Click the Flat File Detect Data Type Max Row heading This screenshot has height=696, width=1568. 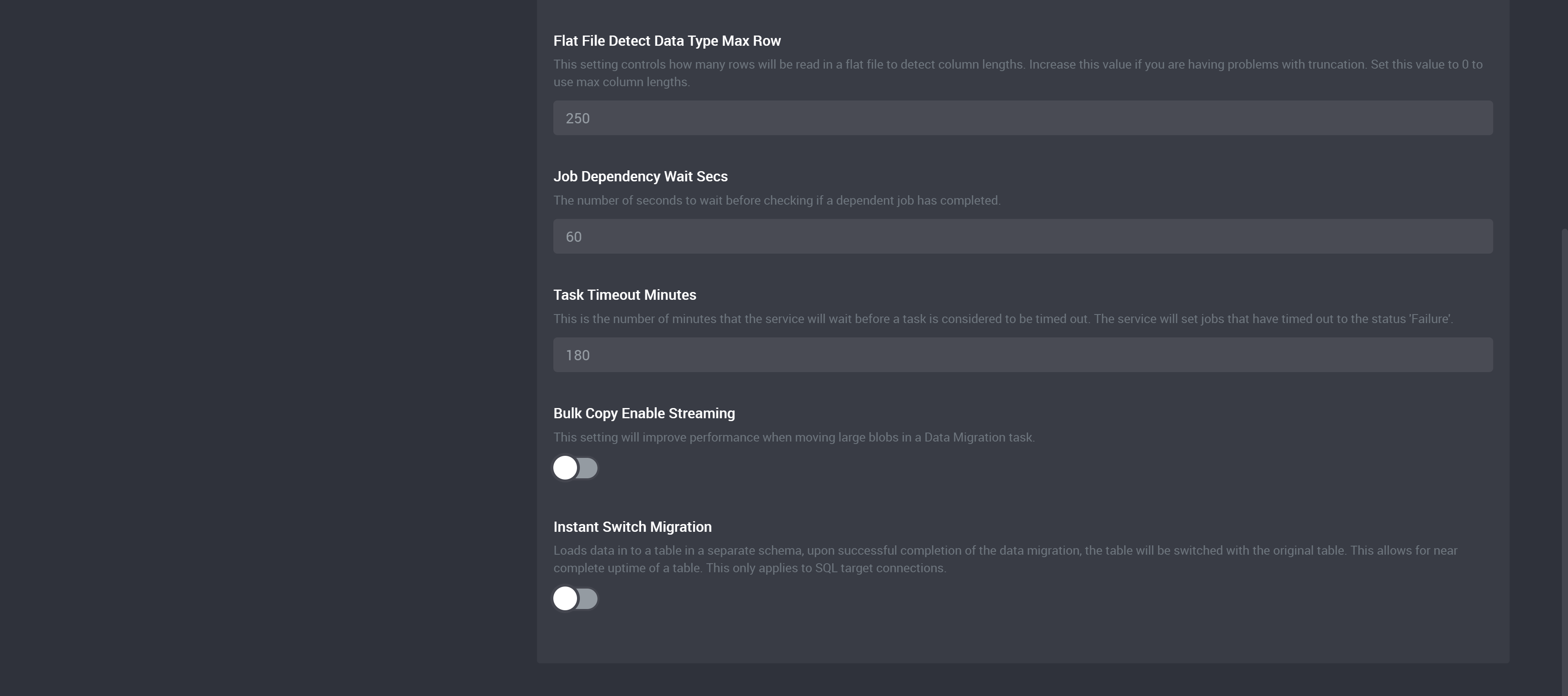click(x=667, y=41)
